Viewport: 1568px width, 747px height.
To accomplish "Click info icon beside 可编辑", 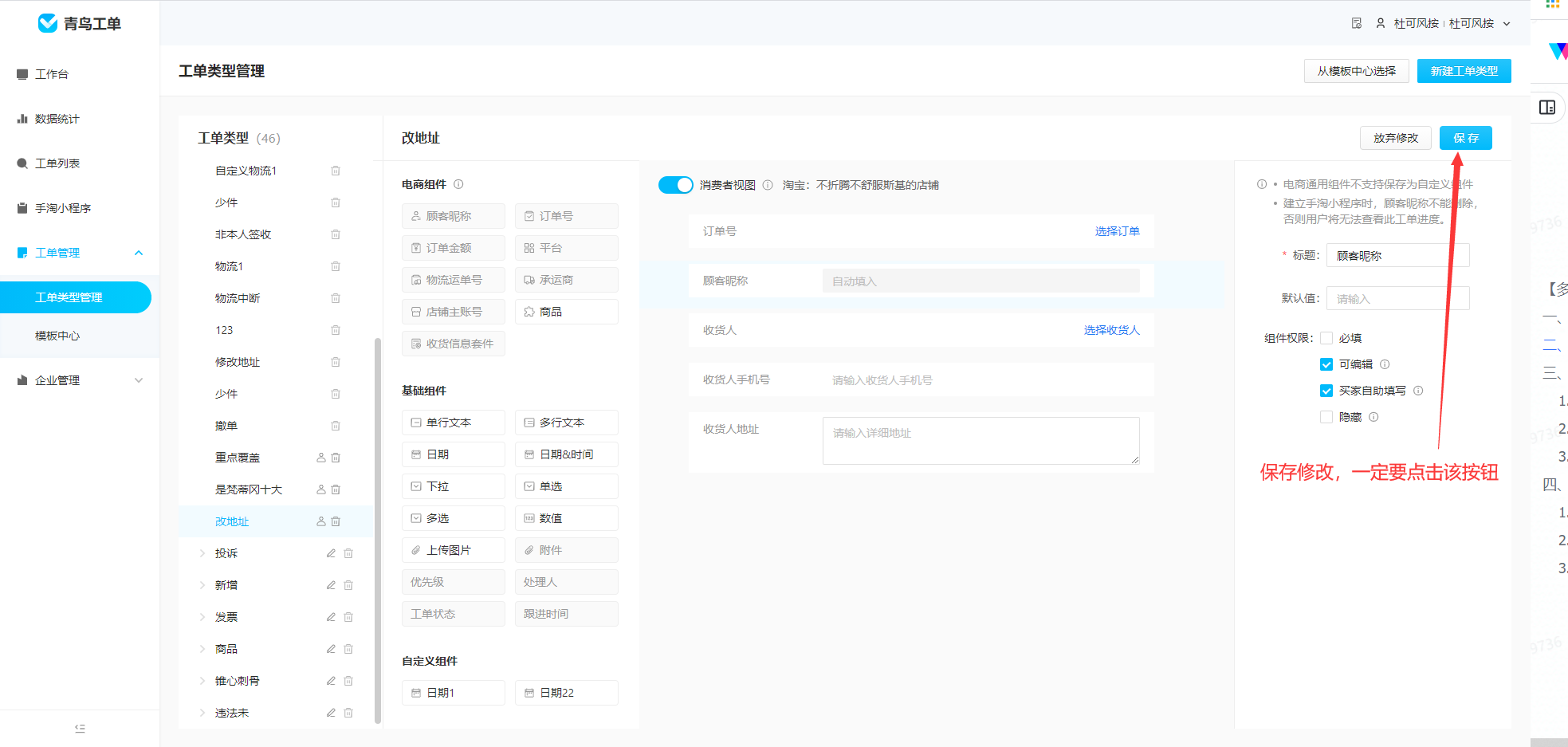I will coord(1385,364).
